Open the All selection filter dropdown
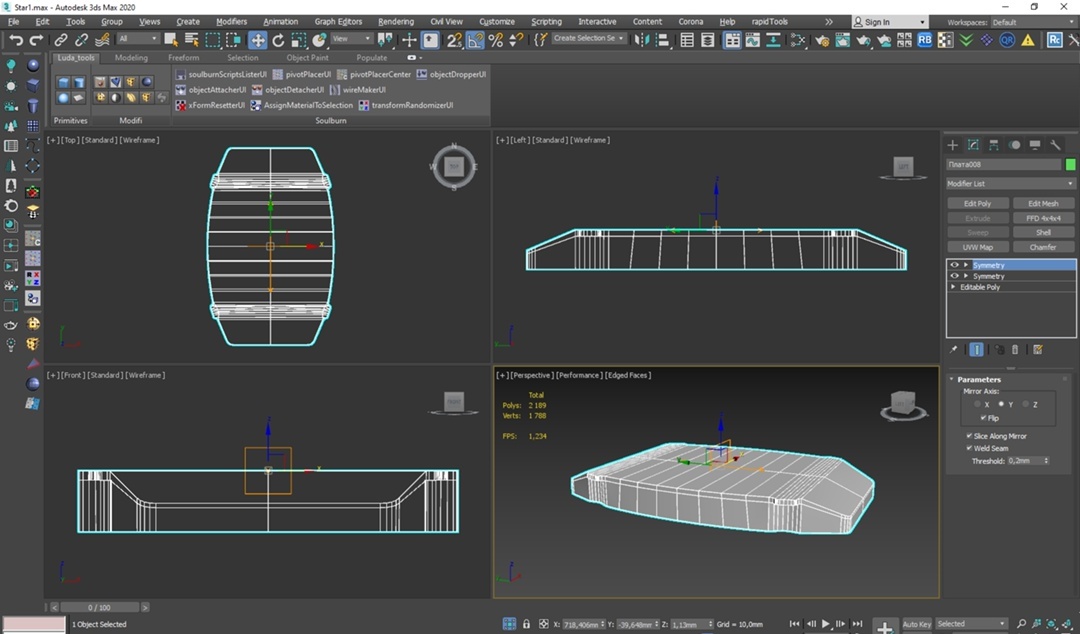The image size is (1080, 634). [138, 39]
